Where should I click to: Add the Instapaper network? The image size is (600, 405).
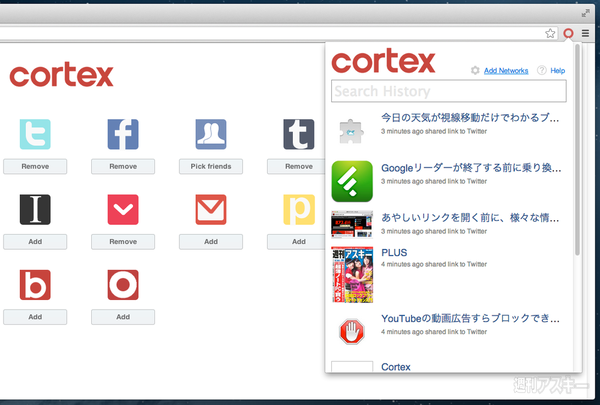(x=35, y=242)
